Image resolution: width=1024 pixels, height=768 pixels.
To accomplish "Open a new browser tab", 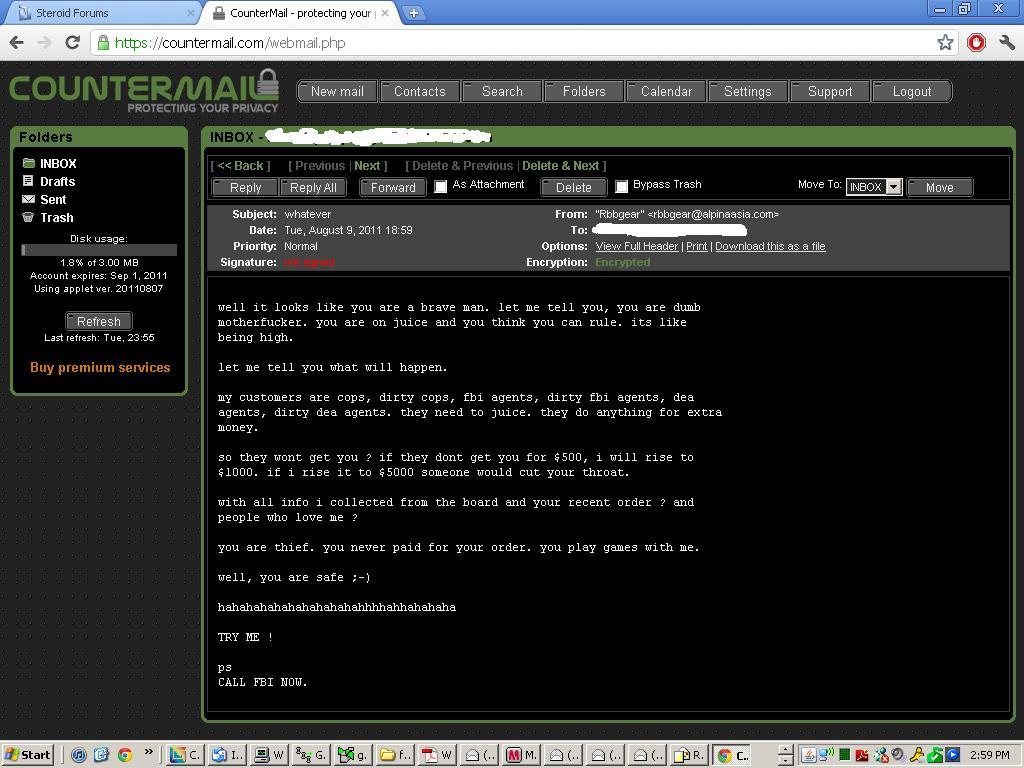I will click(x=413, y=13).
